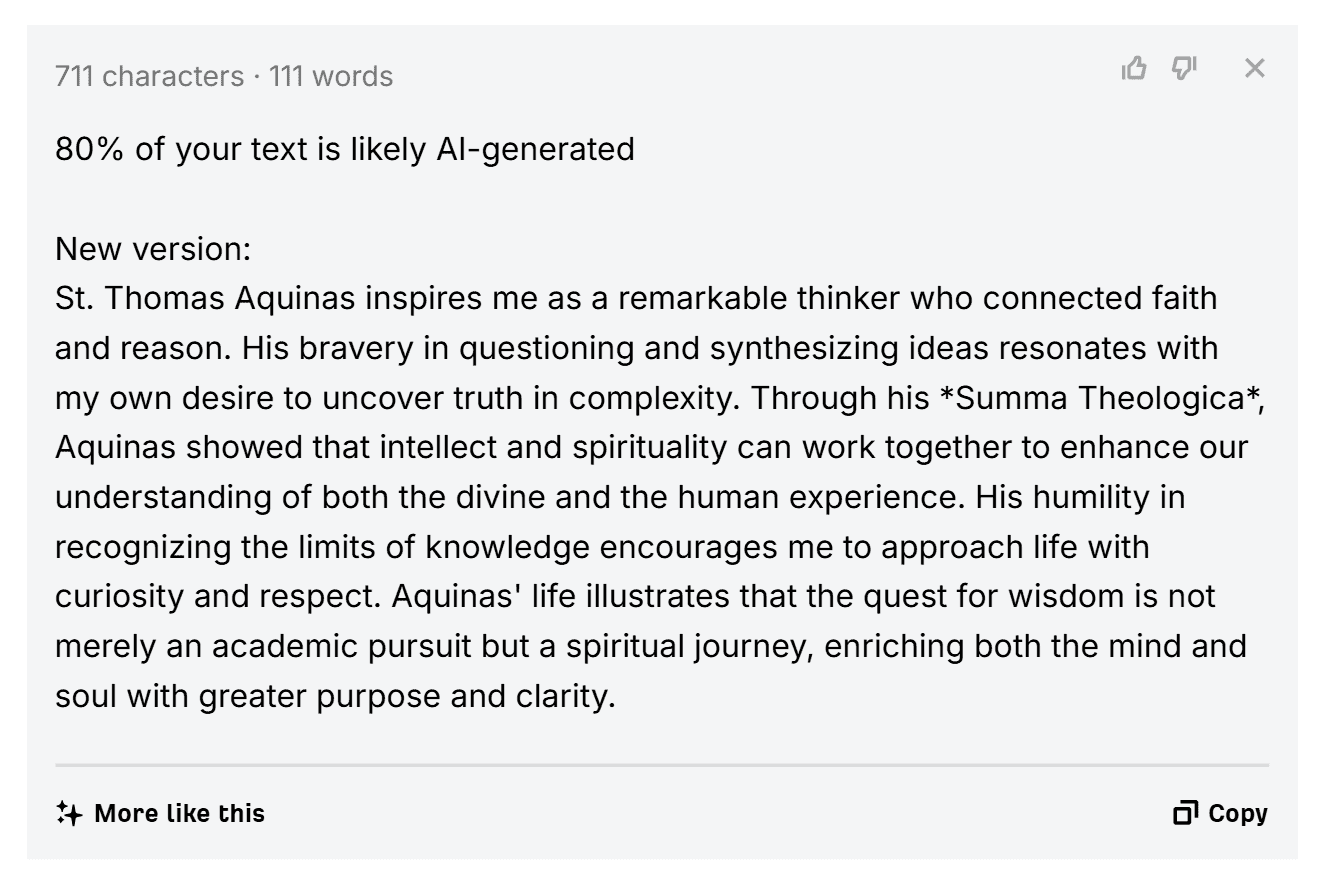
Task: Click the 711 characters count
Action: [149, 76]
